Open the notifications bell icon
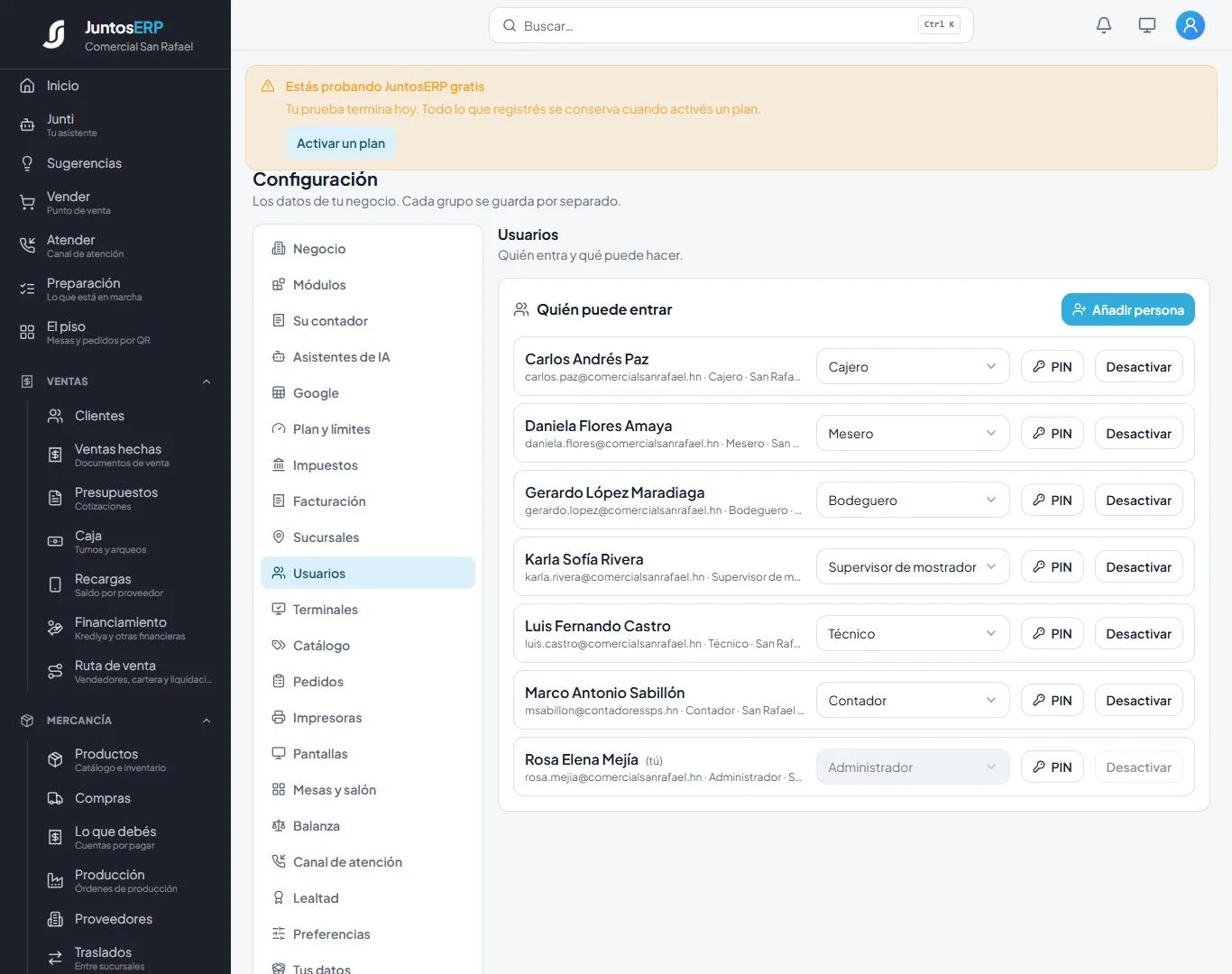The width and height of the screenshot is (1232, 974). (1104, 25)
